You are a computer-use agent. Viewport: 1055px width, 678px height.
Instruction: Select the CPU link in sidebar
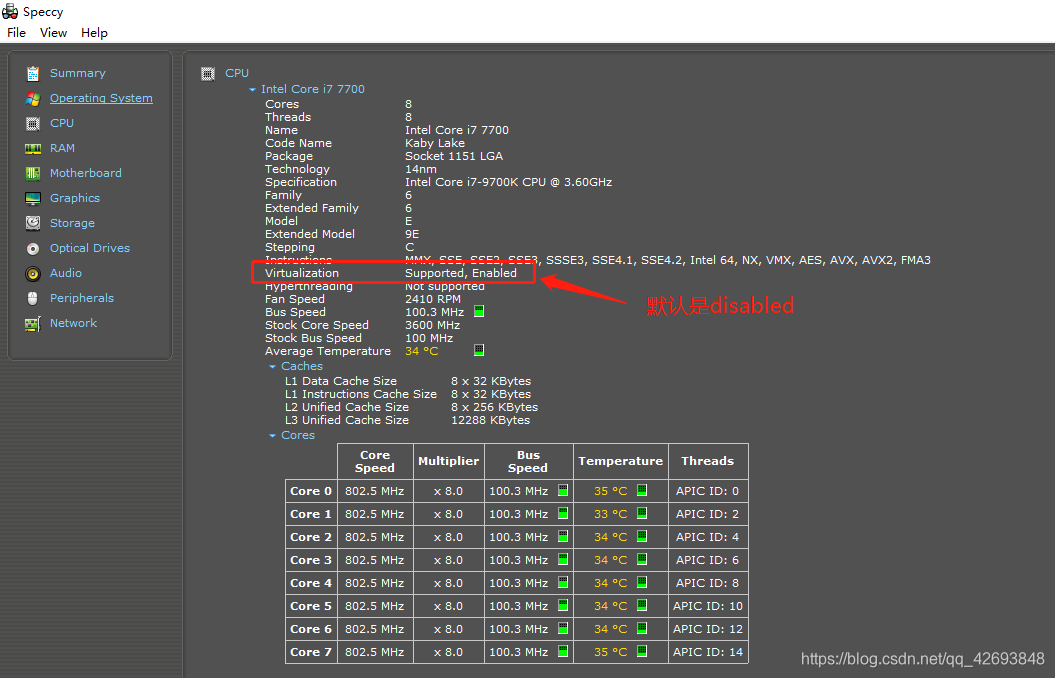coord(62,123)
